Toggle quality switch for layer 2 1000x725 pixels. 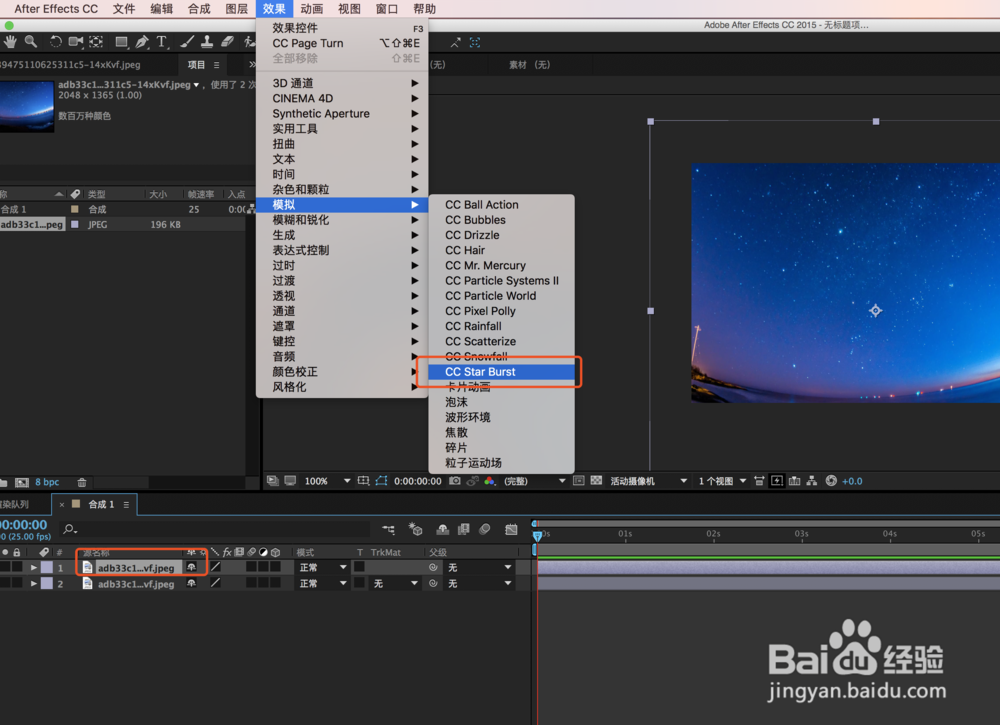216,583
